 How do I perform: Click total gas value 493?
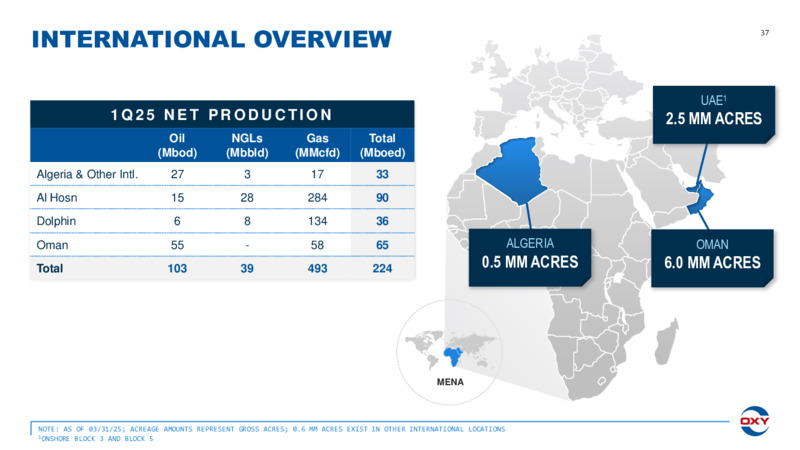click(x=317, y=268)
